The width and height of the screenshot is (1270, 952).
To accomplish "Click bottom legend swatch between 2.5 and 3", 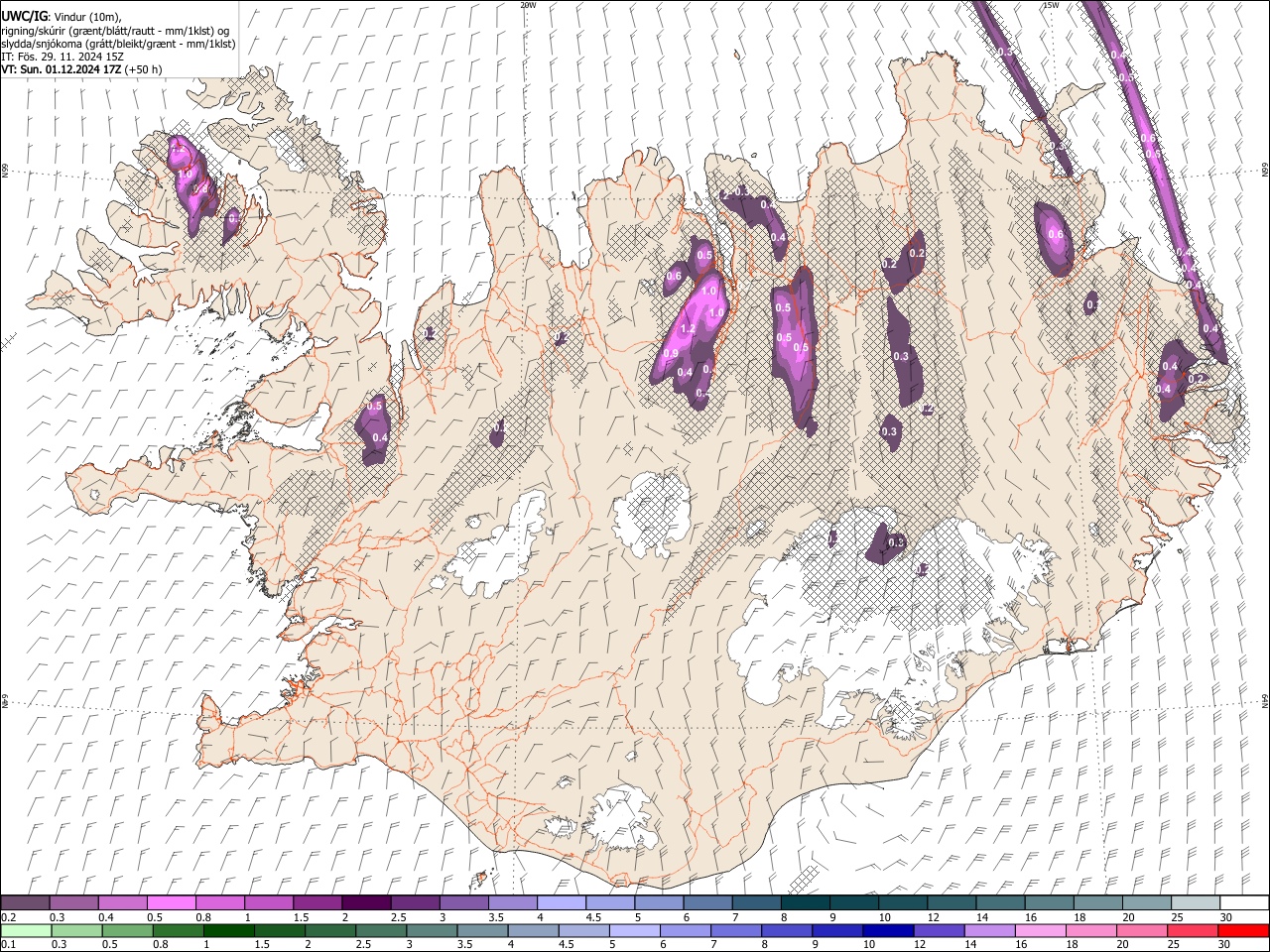I will 380,930.
